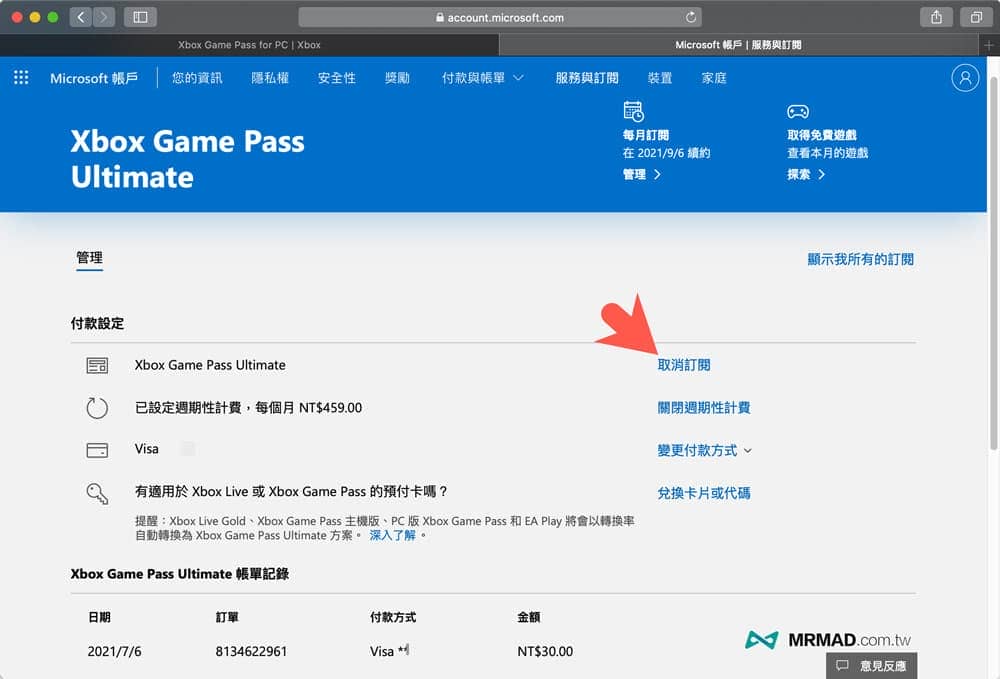
Task: Open the 隱私權 menu item
Action: (270, 78)
